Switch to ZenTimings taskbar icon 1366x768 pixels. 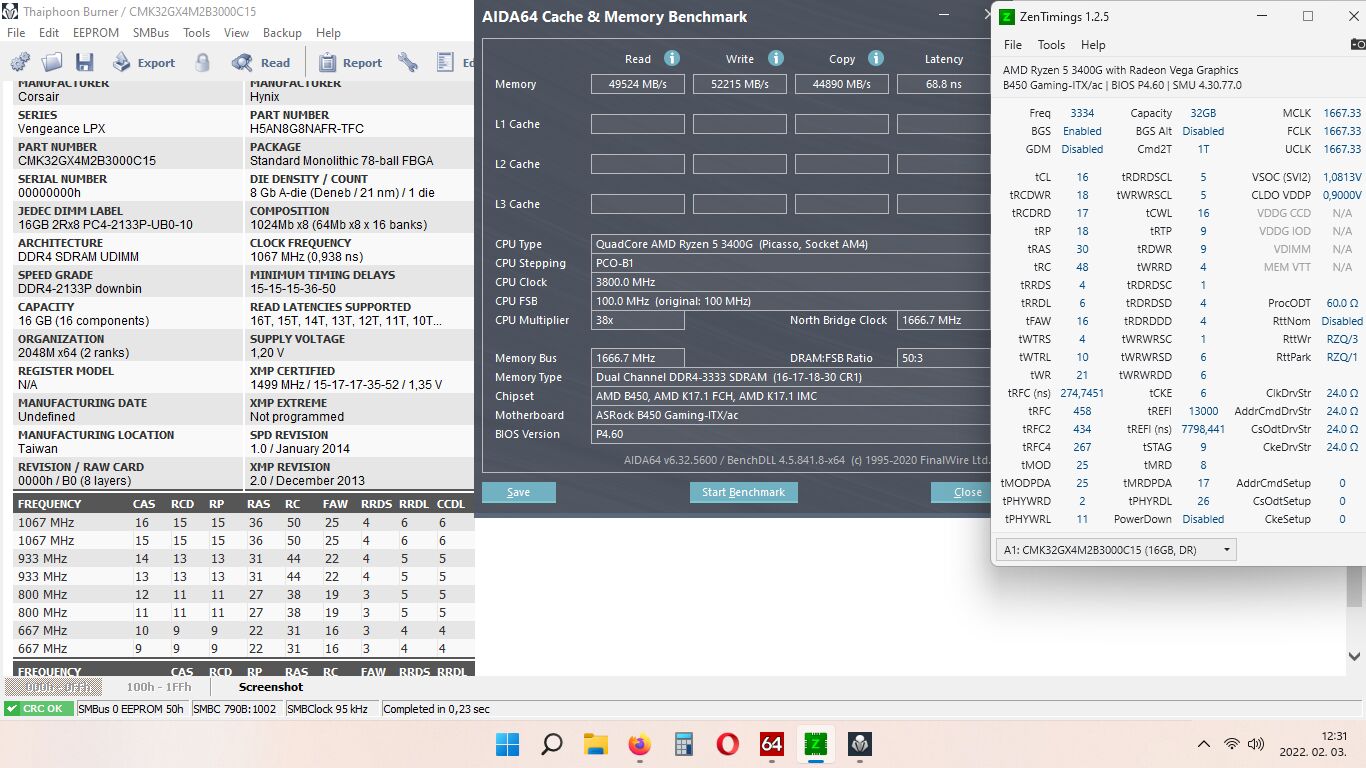(816, 744)
